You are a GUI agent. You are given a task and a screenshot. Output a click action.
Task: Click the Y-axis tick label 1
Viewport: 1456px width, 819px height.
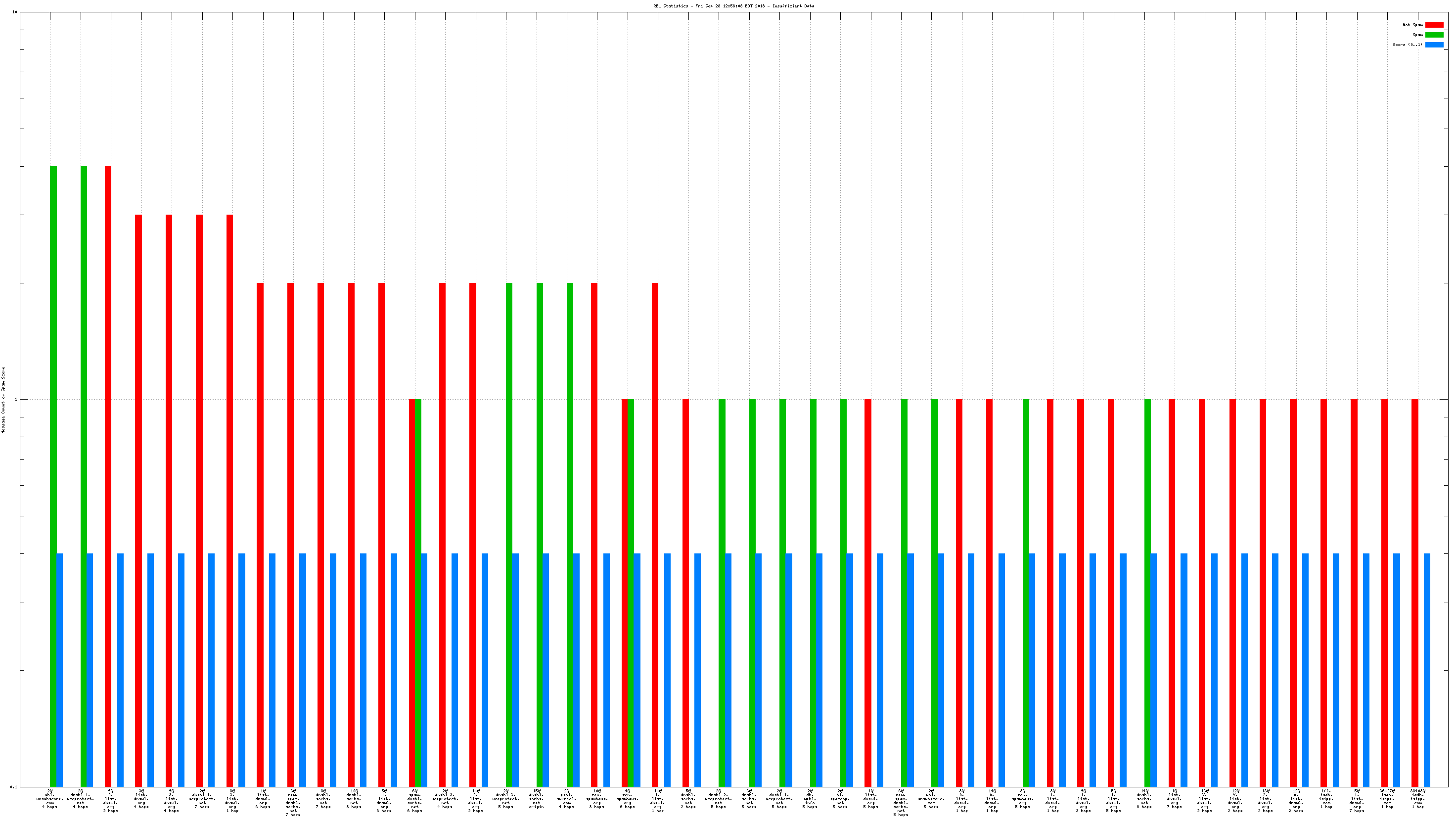pyautogui.click(x=16, y=400)
